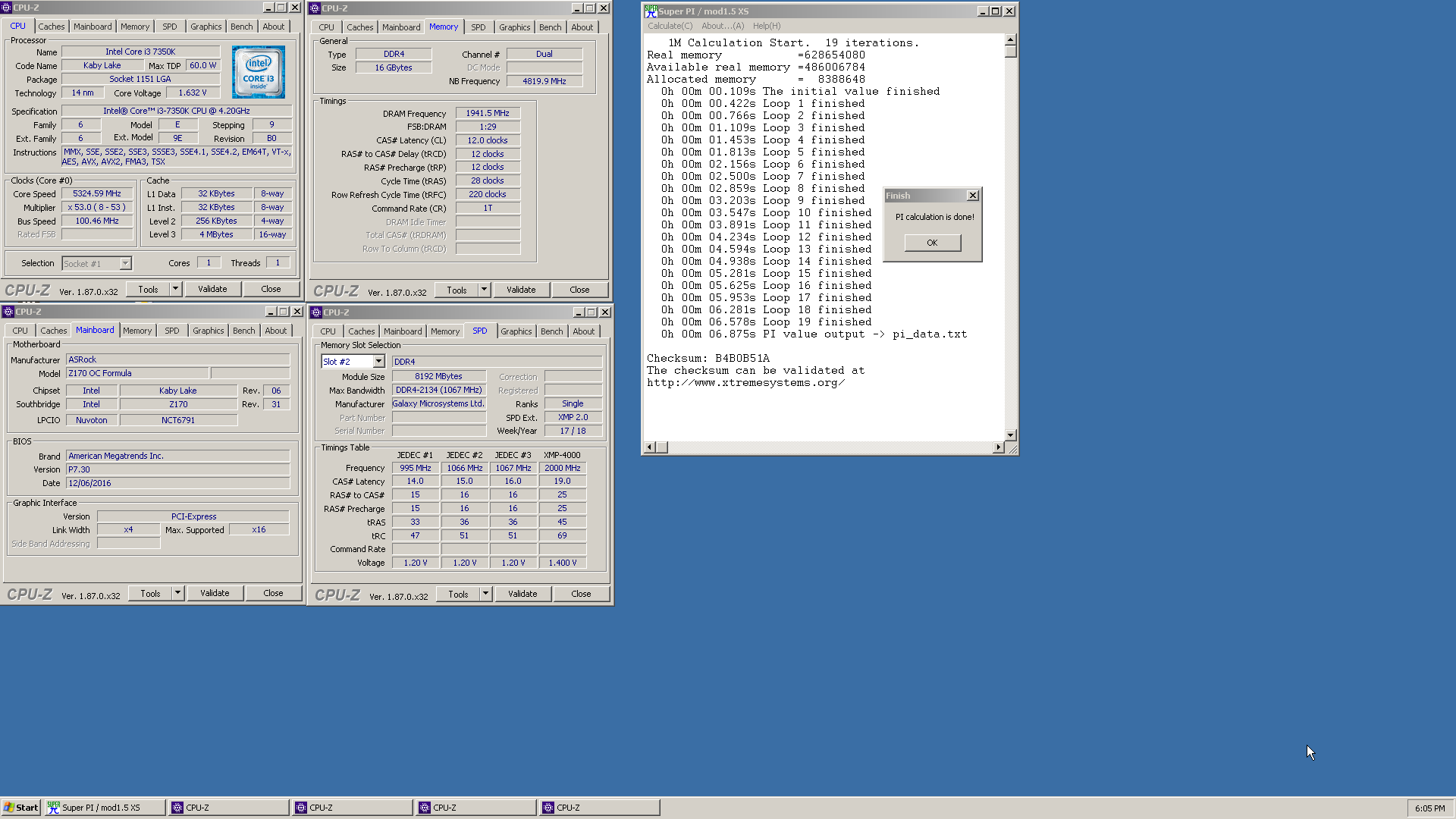Click the Core Voltage 1.632 V value
Image resolution: width=1456 pixels, height=819 pixels.
193,93
